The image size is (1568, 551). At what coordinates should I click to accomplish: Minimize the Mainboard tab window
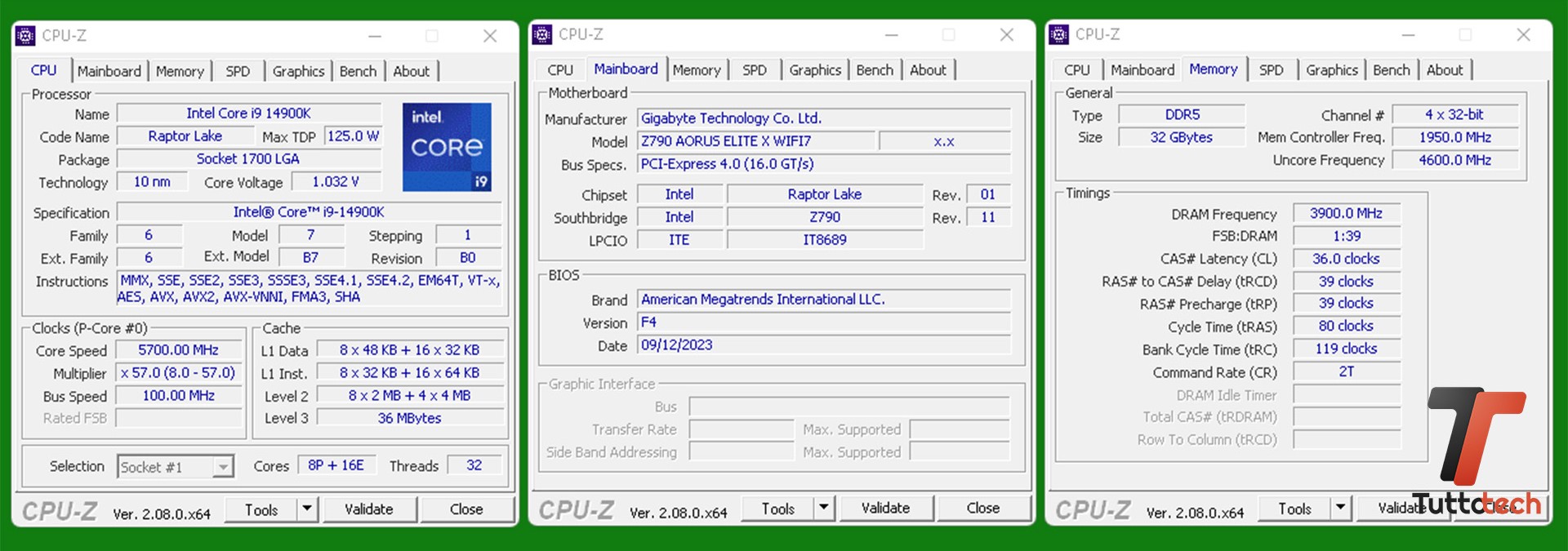pyautogui.click(x=892, y=35)
